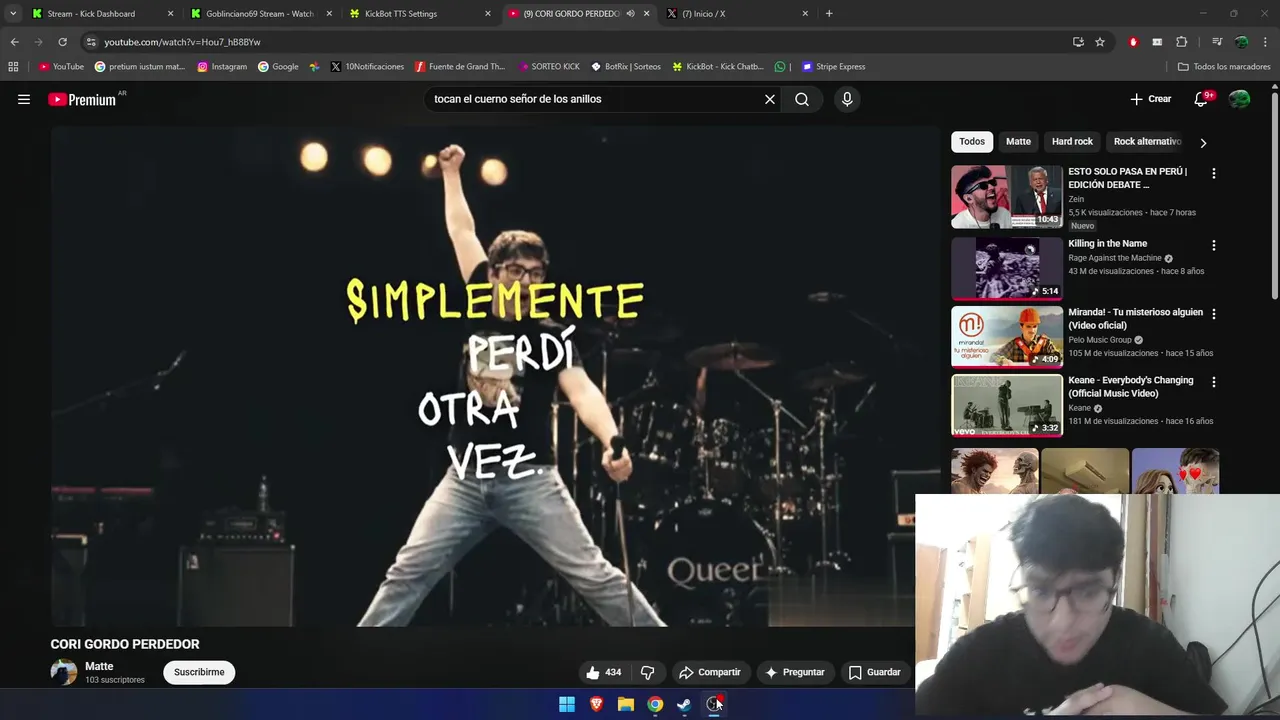The height and width of the screenshot is (720, 1280).
Task: Open ESTO SOLO PASA EN PERÚ thumbnail
Action: (1007, 197)
